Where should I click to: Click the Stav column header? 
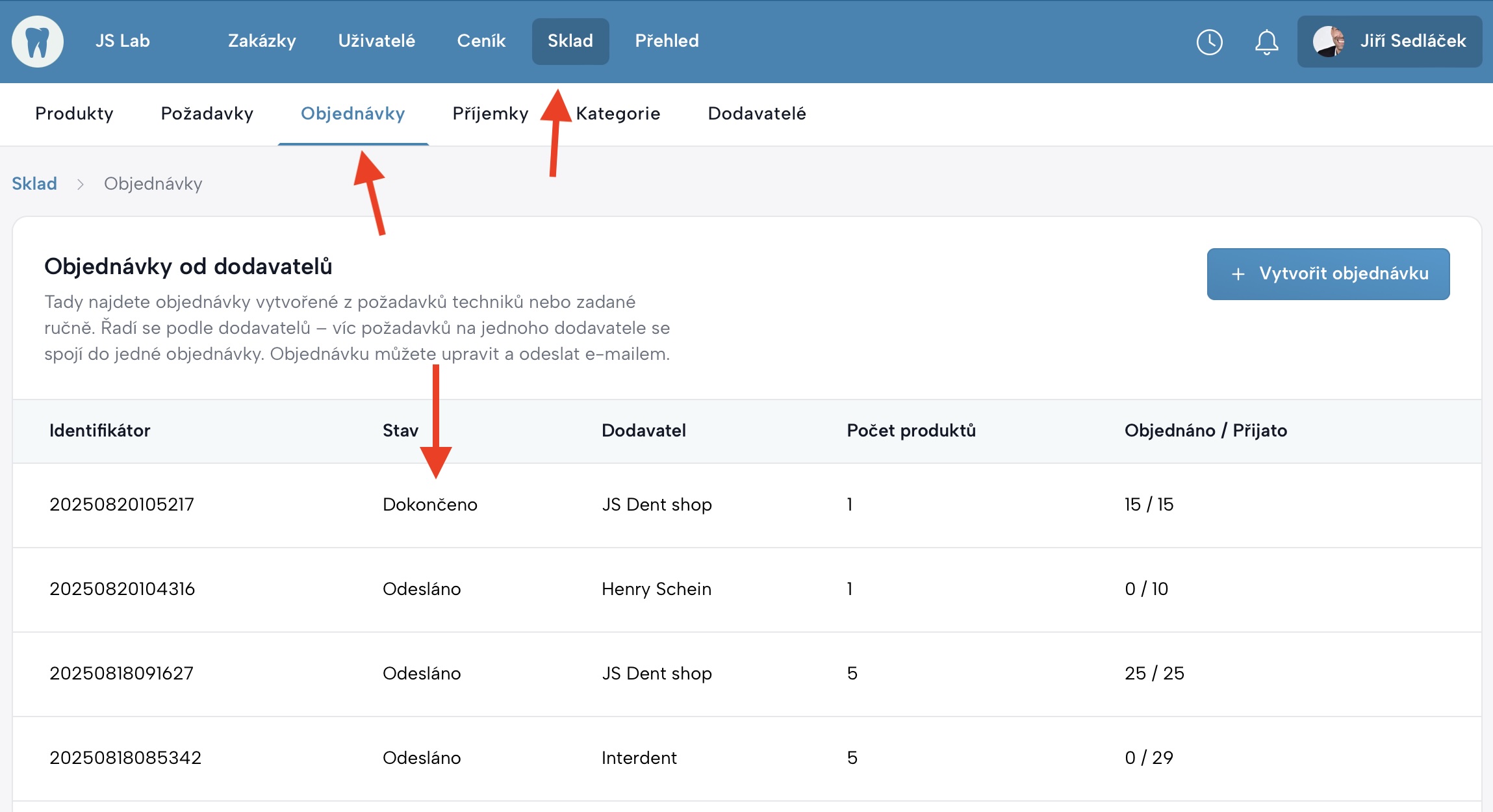tap(400, 431)
